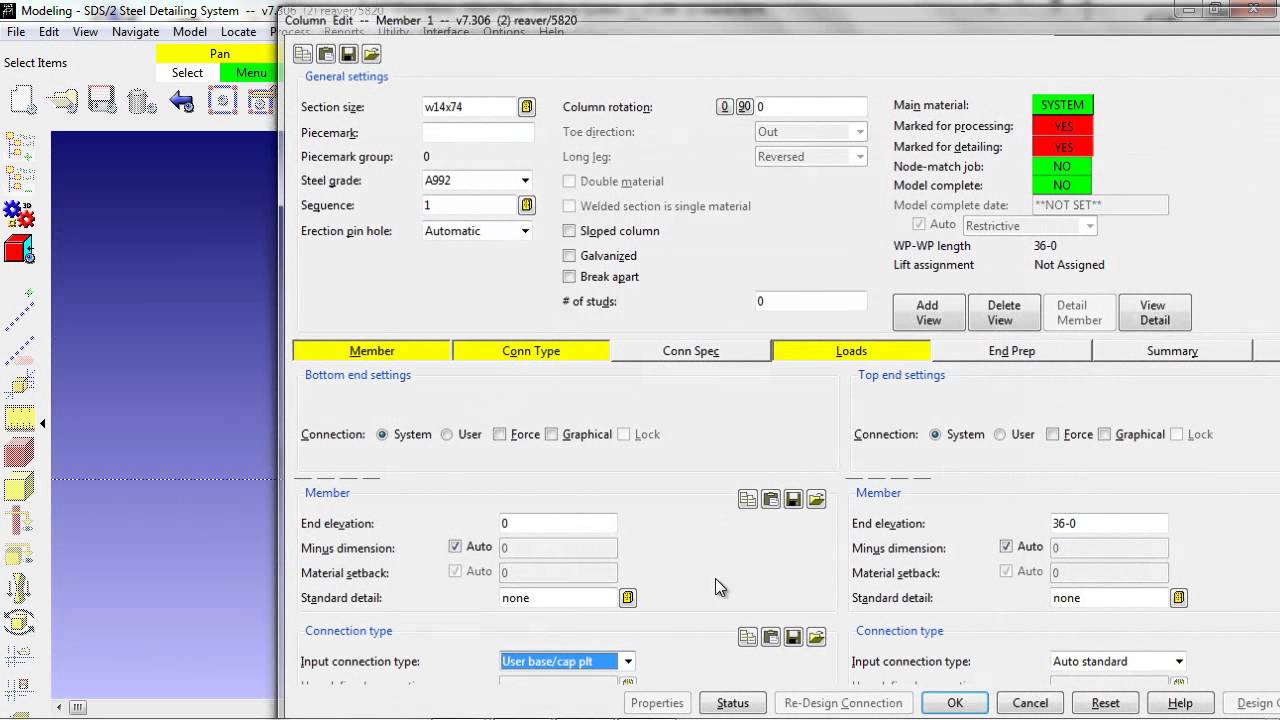
Task: Set column rotation with the 0 button
Action: (x=725, y=107)
